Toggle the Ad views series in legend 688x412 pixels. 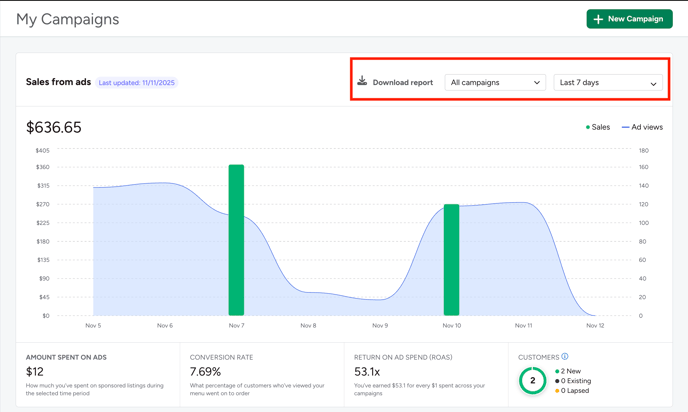(x=643, y=128)
